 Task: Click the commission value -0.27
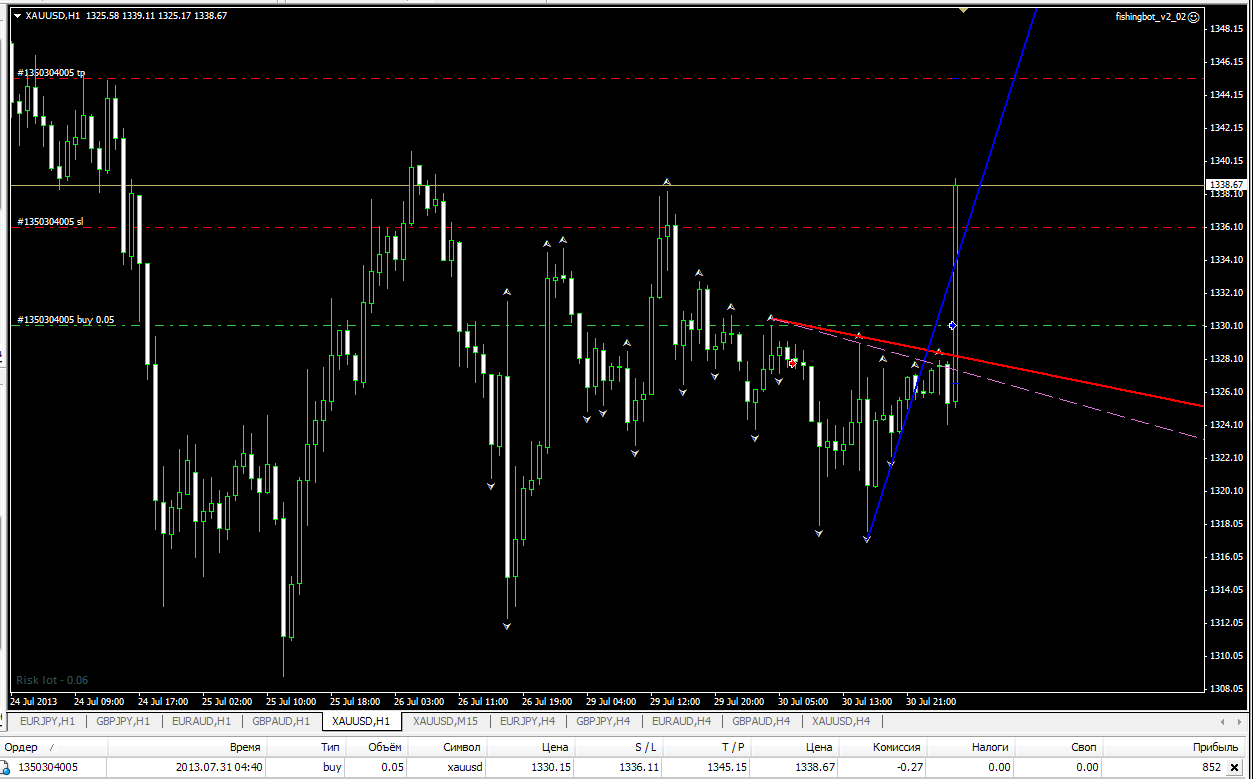(x=908, y=768)
